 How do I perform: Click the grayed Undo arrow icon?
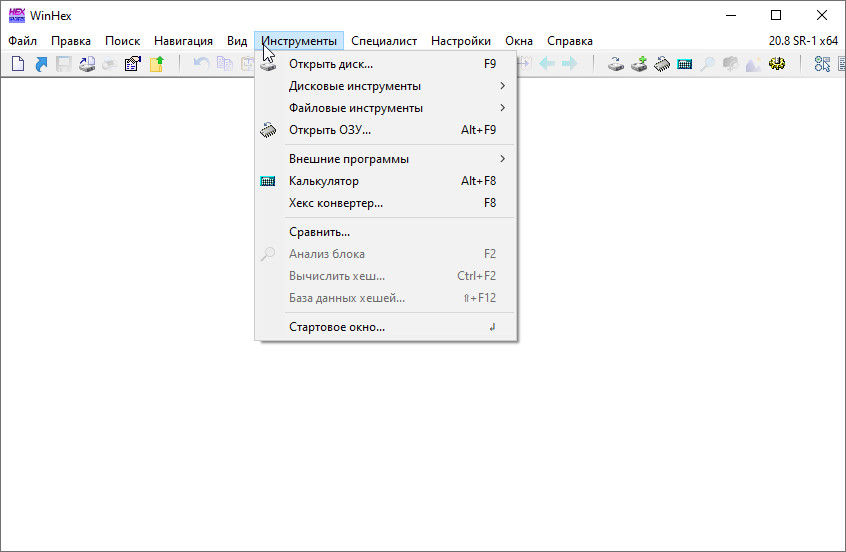point(201,64)
